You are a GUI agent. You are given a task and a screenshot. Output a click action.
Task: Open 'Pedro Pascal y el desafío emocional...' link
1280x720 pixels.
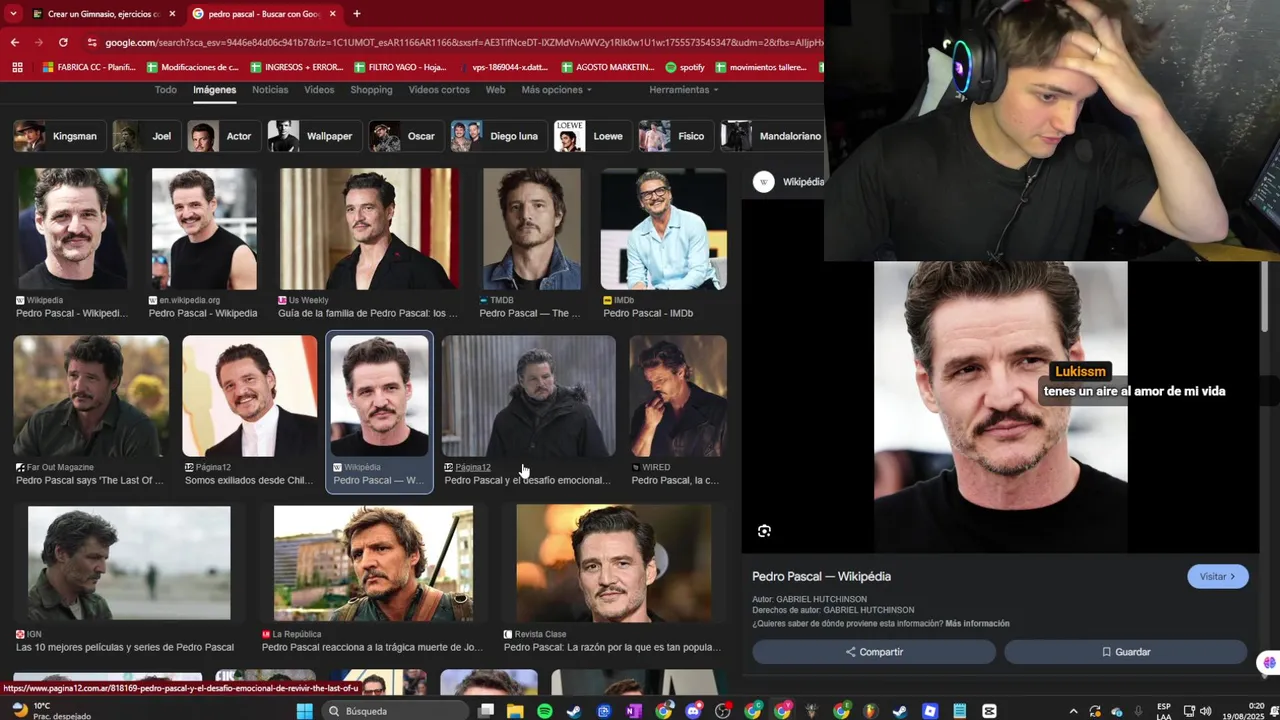pos(527,480)
